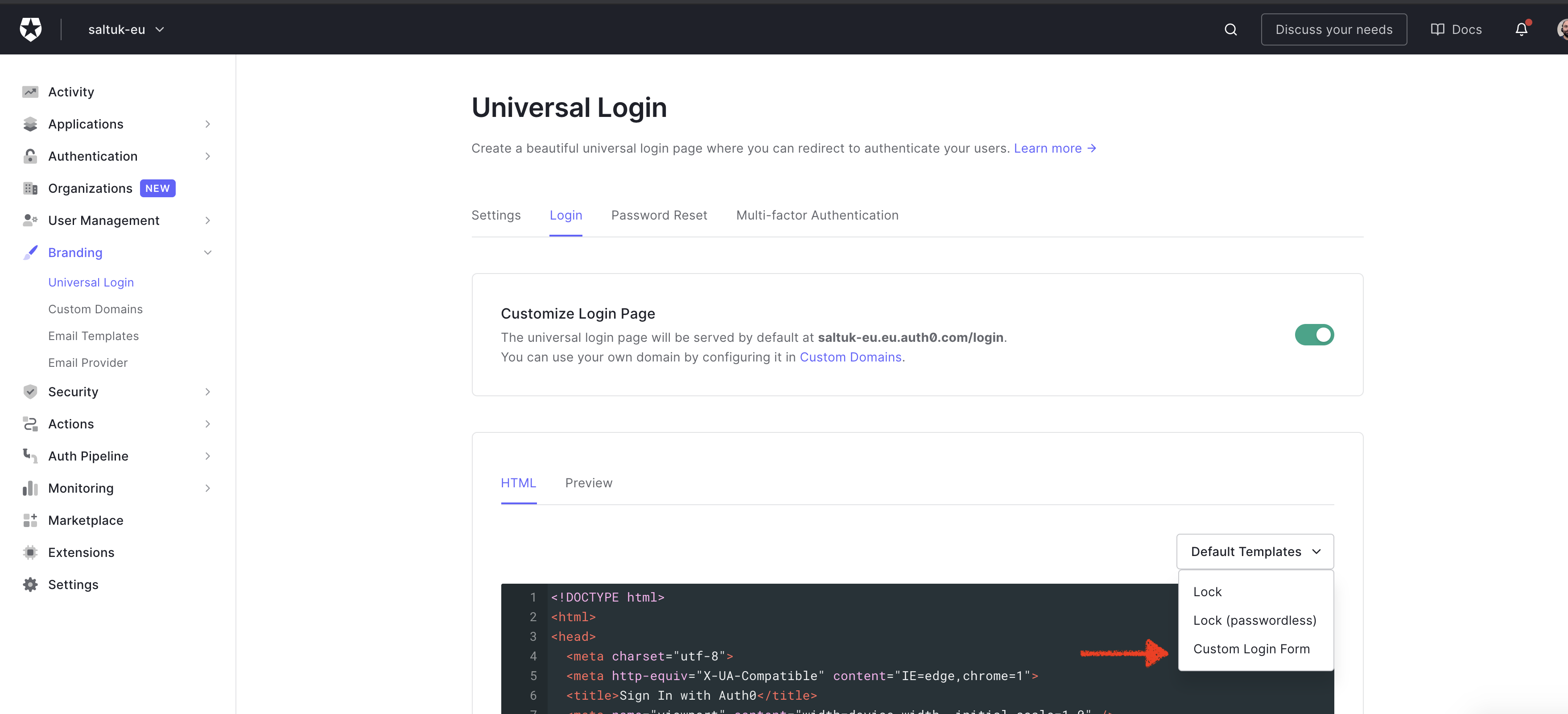Click the Security shield icon
The height and width of the screenshot is (714, 1568).
pos(30,392)
